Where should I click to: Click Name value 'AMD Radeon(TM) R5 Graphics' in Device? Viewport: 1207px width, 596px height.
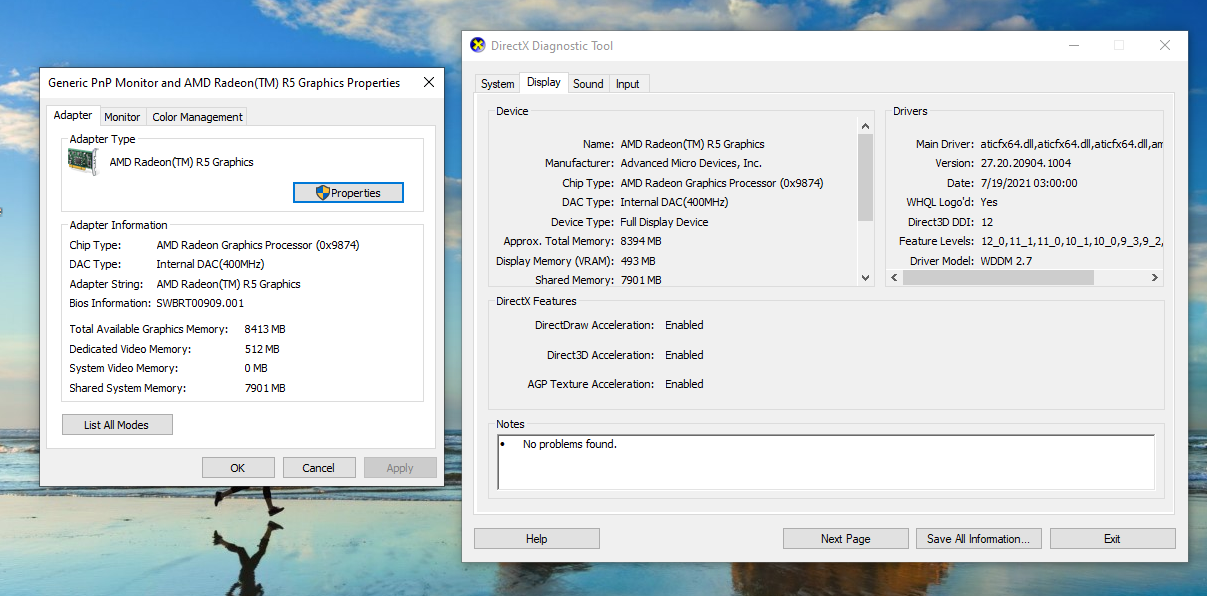pyautogui.click(x=692, y=144)
